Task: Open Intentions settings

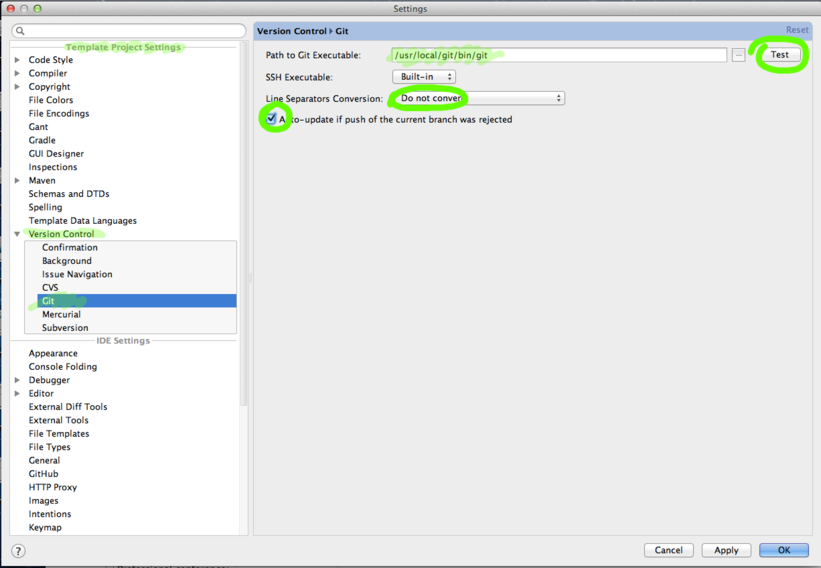Action: 50,514
